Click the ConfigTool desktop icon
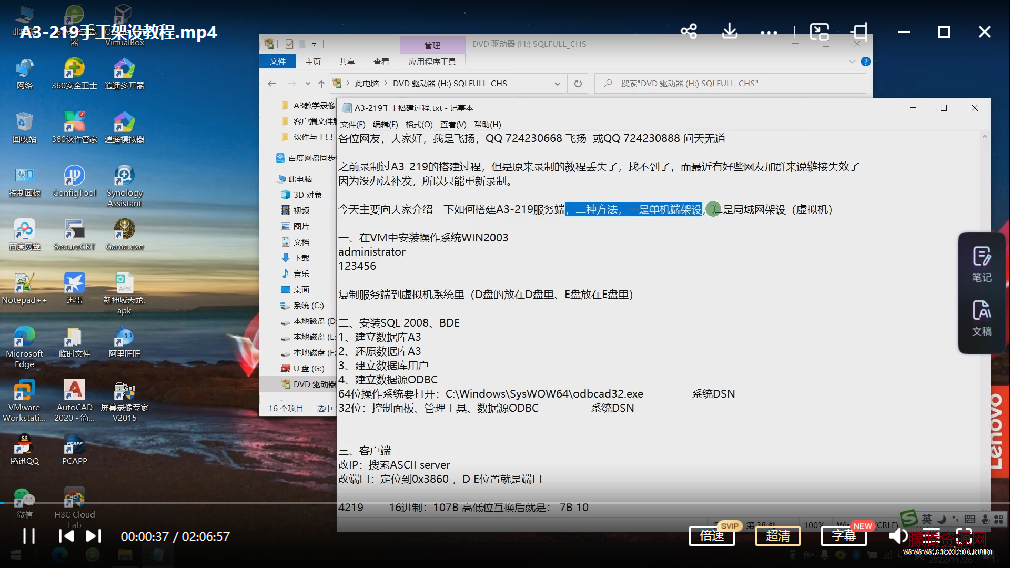This screenshot has width=1010, height=568. [74, 181]
